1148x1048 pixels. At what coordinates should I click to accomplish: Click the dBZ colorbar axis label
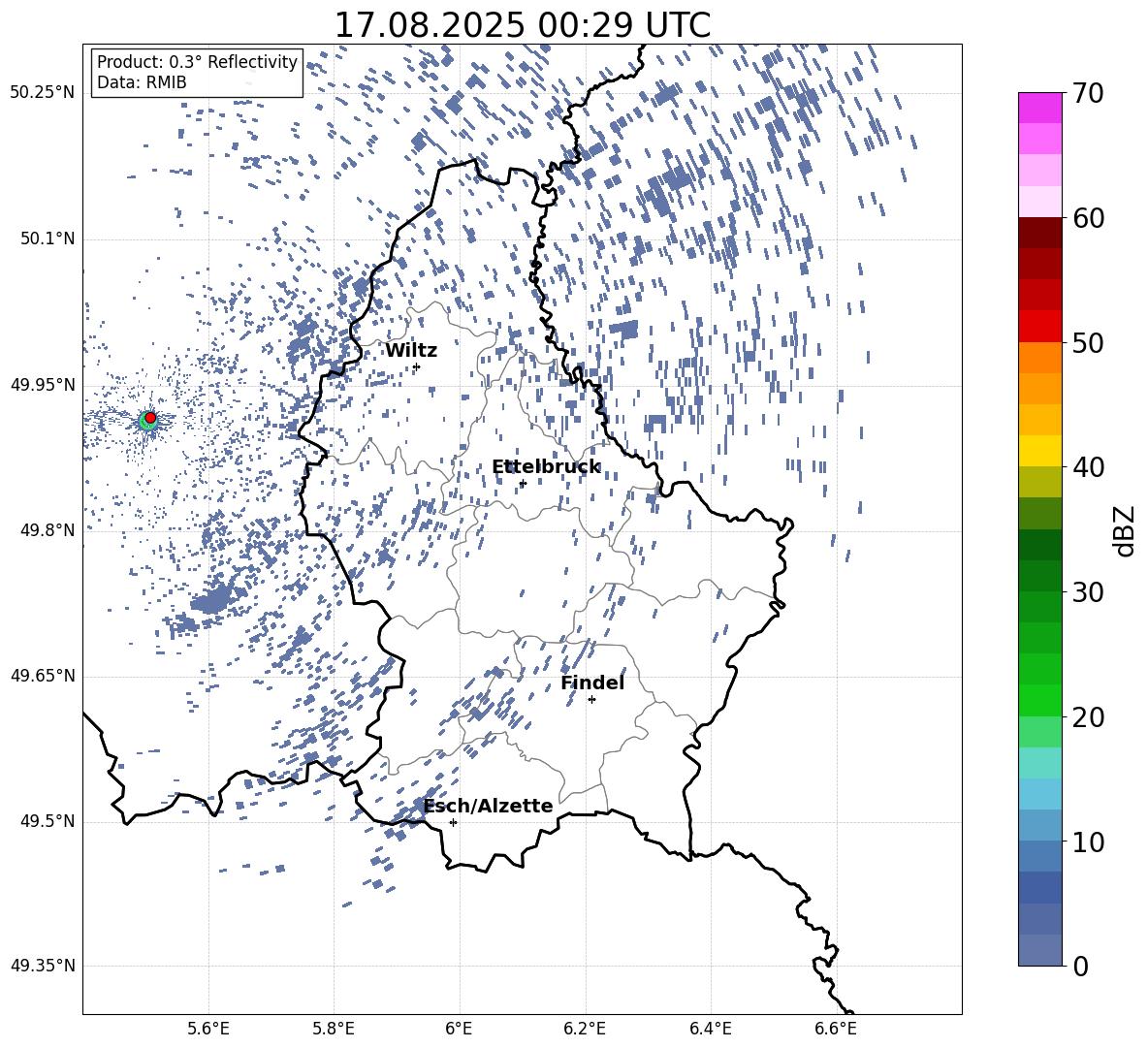1126,530
